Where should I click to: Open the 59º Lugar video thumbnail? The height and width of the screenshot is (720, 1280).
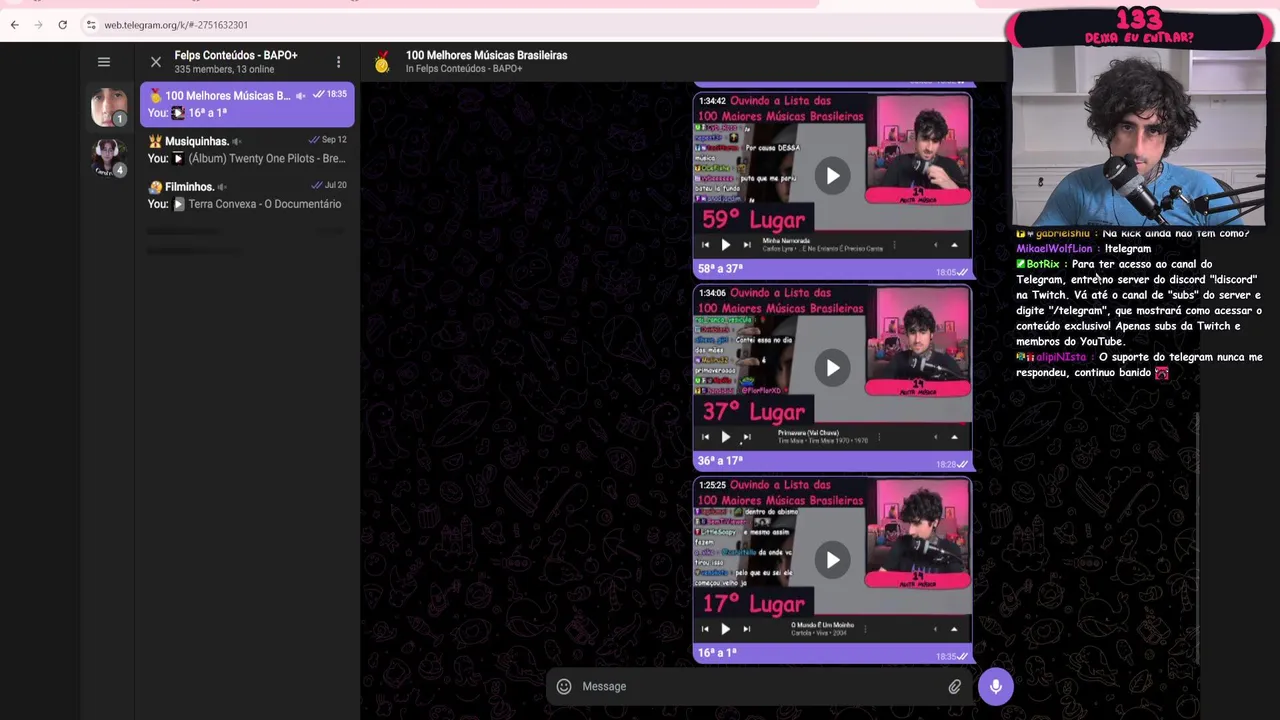(832, 176)
